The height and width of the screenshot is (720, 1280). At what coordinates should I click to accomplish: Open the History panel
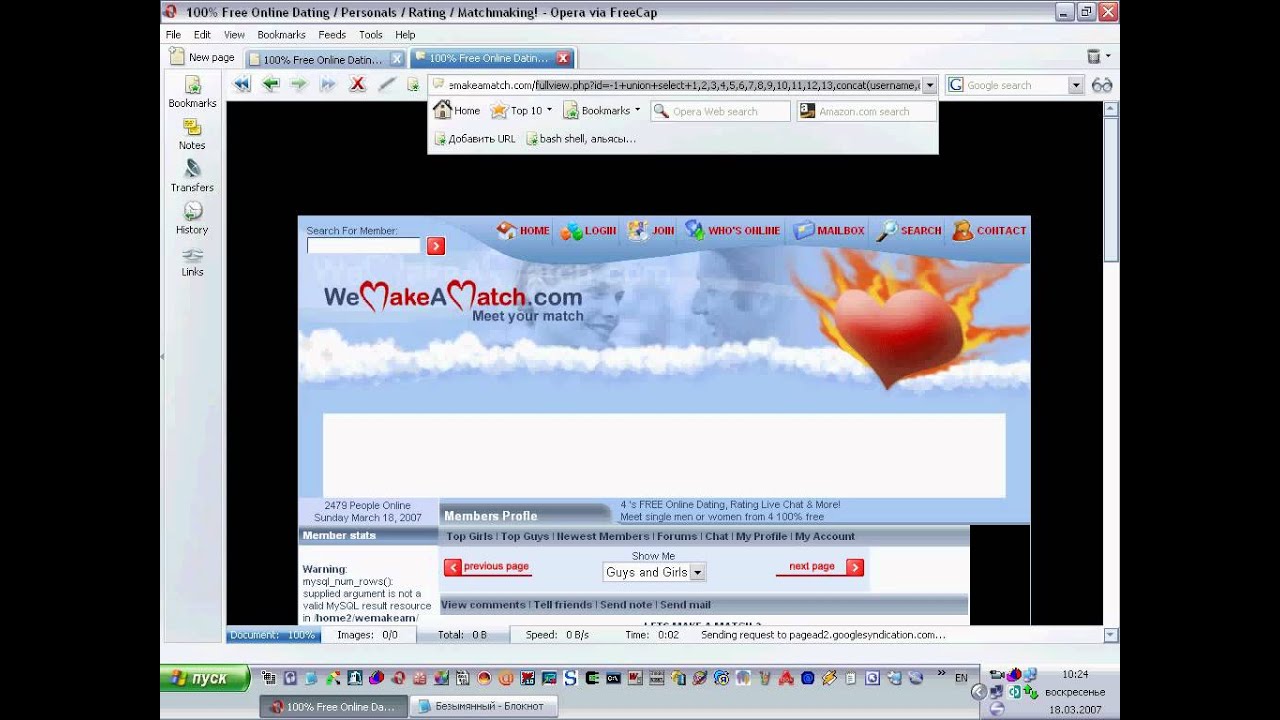[x=192, y=219]
